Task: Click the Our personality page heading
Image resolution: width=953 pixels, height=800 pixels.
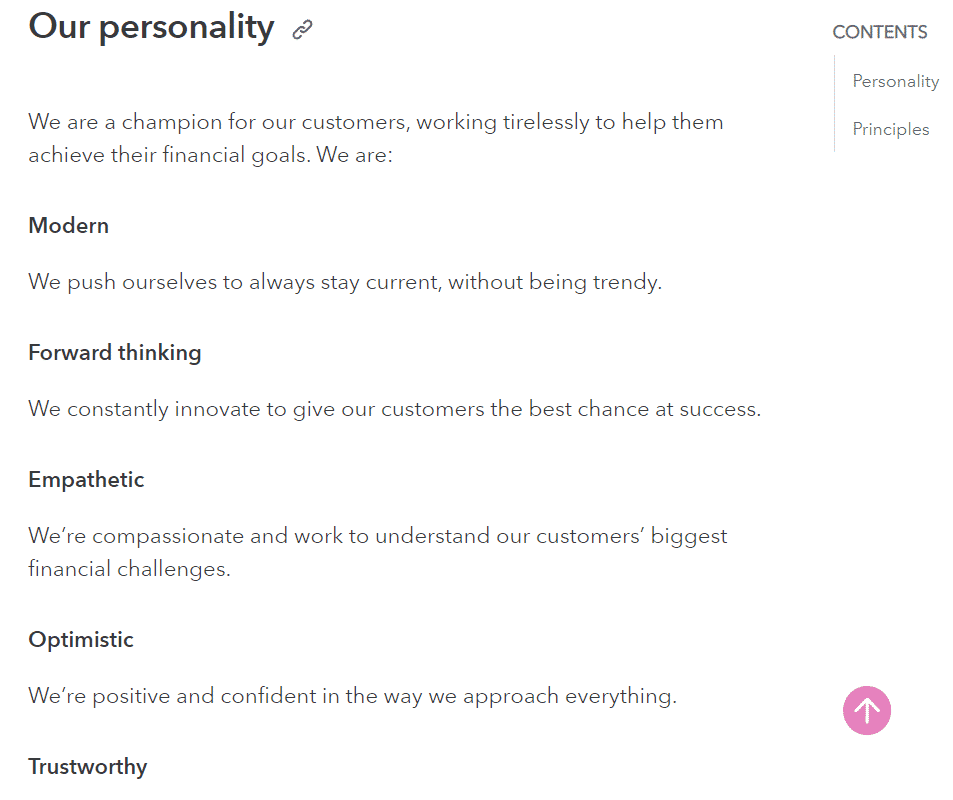Action: tap(151, 27)
